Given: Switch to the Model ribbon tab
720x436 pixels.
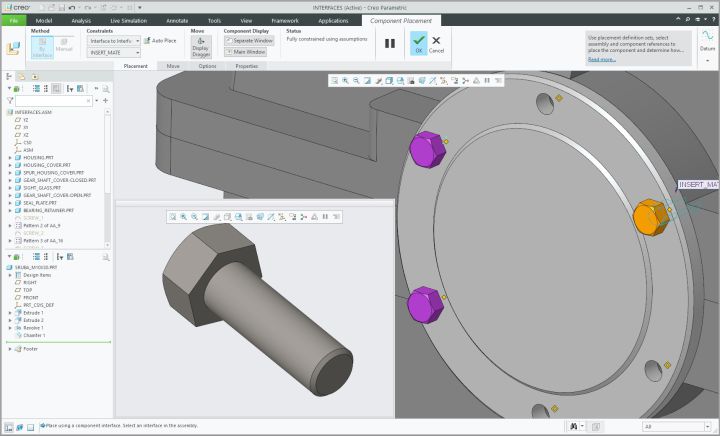Looking at the screenshot, I should tap(44, 21).
